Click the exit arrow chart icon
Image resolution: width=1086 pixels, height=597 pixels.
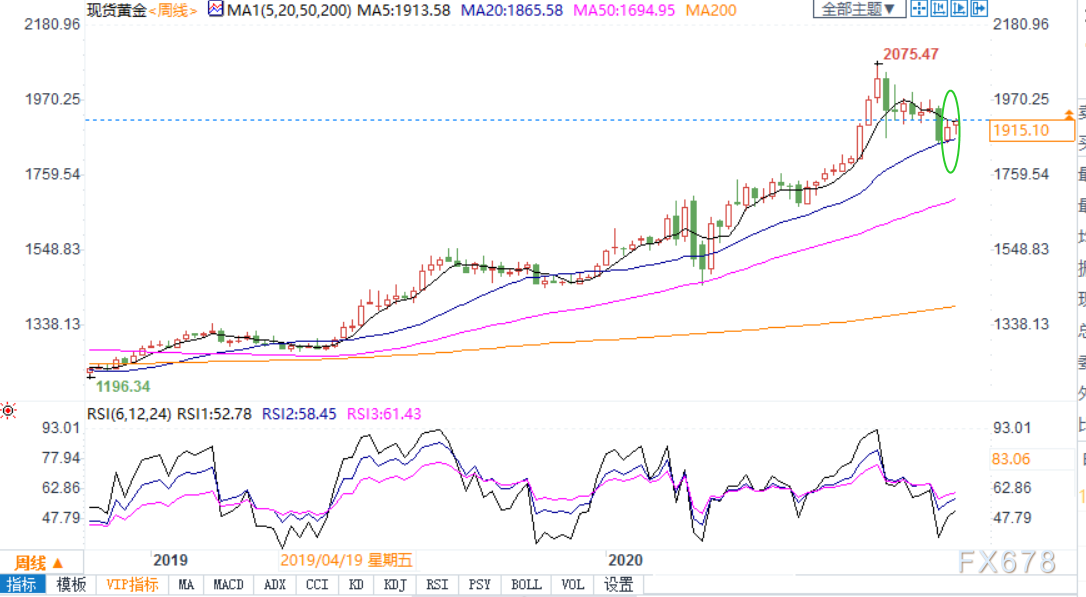pos(979,9)
